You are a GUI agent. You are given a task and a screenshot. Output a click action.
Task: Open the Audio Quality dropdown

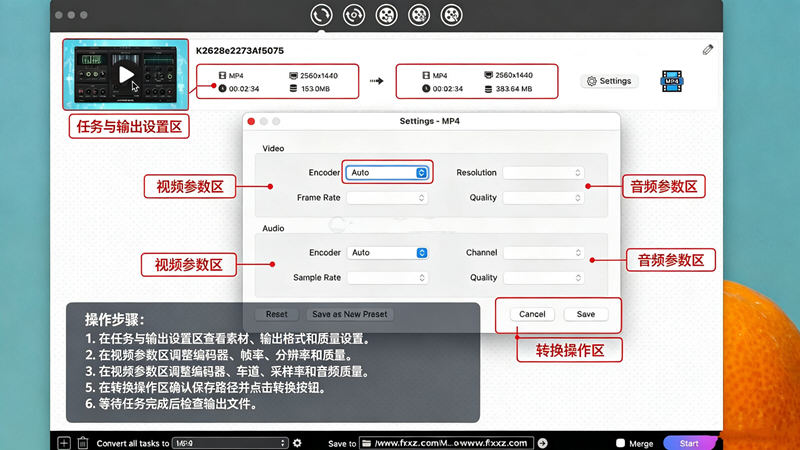click(543, 278)
